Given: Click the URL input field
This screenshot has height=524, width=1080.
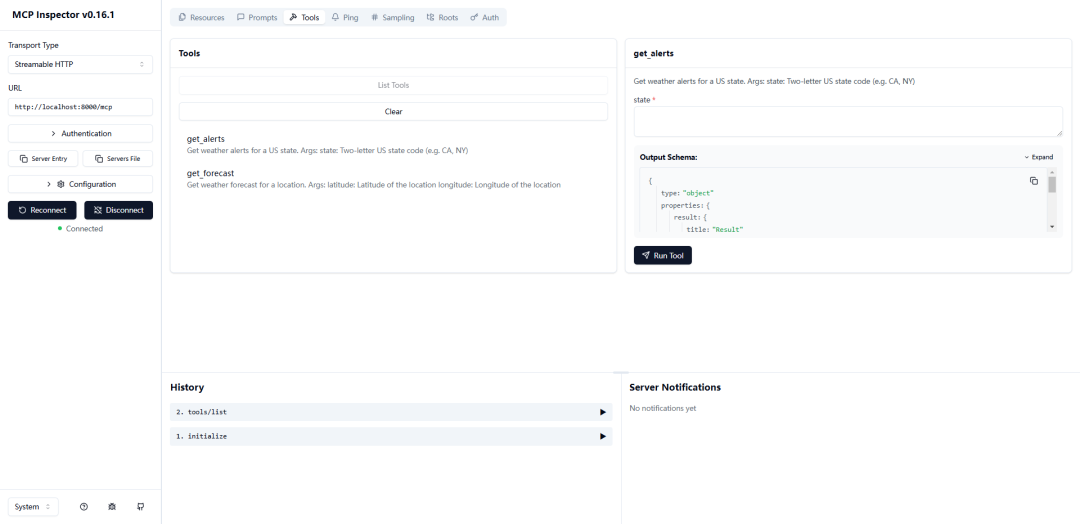Looking at the screenshot, I should (81, 107).
